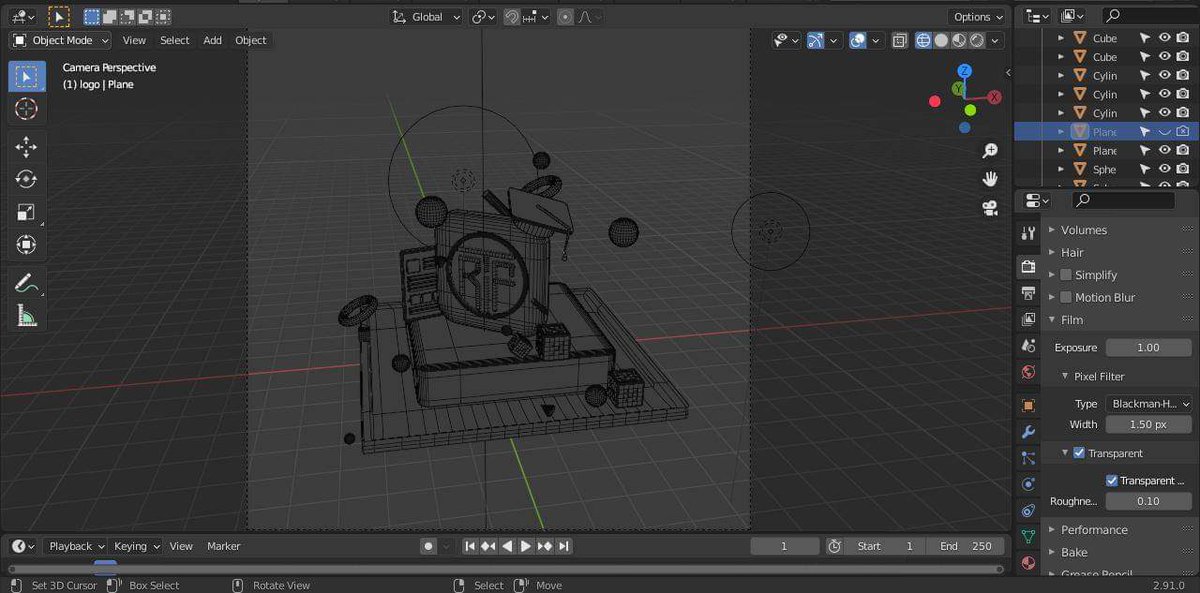
Task: Open the View Layer properties tab
Action: point(1028,319)
